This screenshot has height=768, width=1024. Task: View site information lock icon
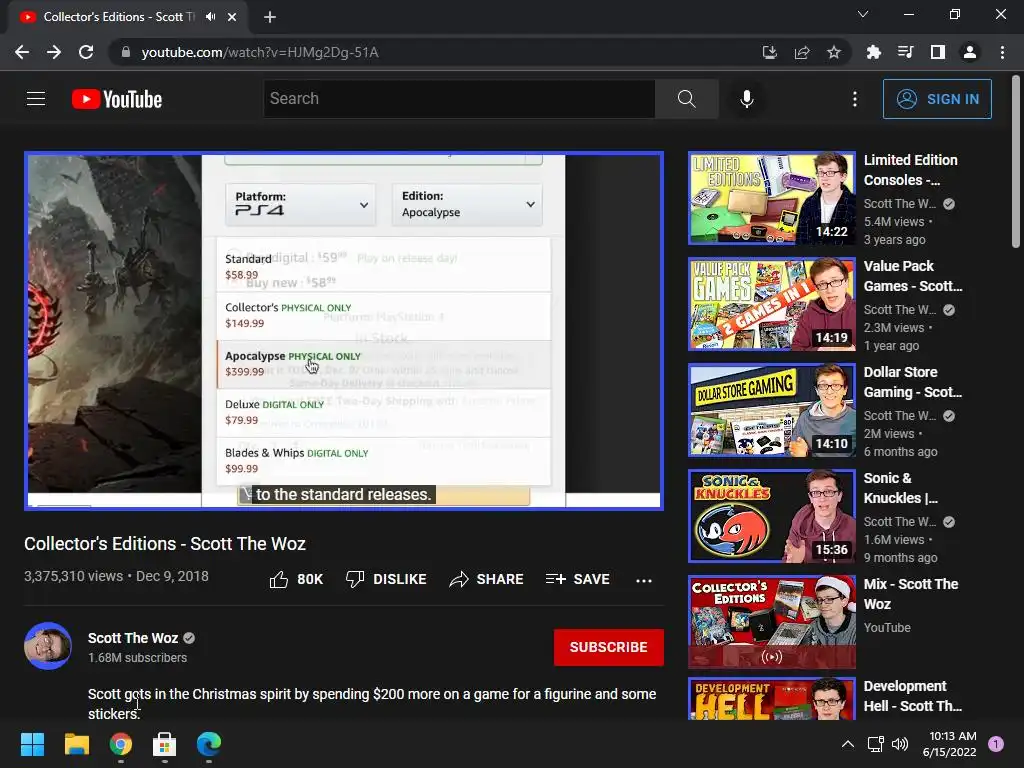tap(125, 52)
